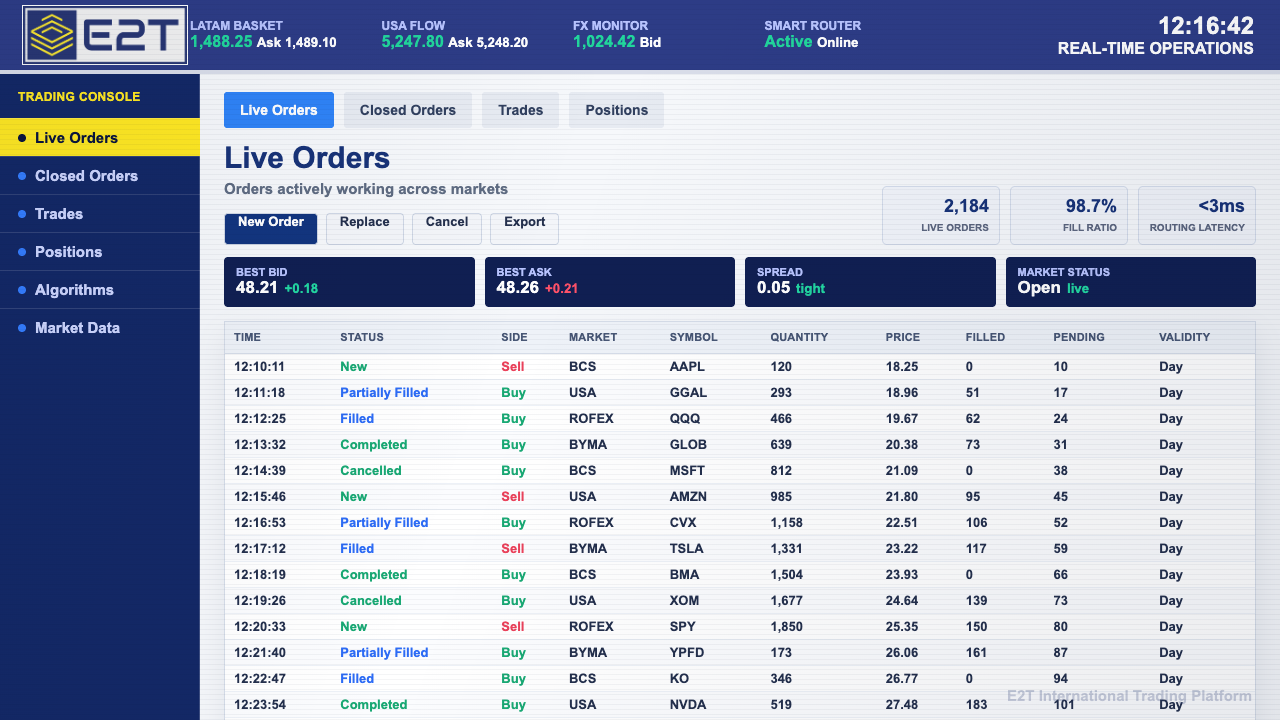Click the 12:16:42 clock

point(1206,26)
